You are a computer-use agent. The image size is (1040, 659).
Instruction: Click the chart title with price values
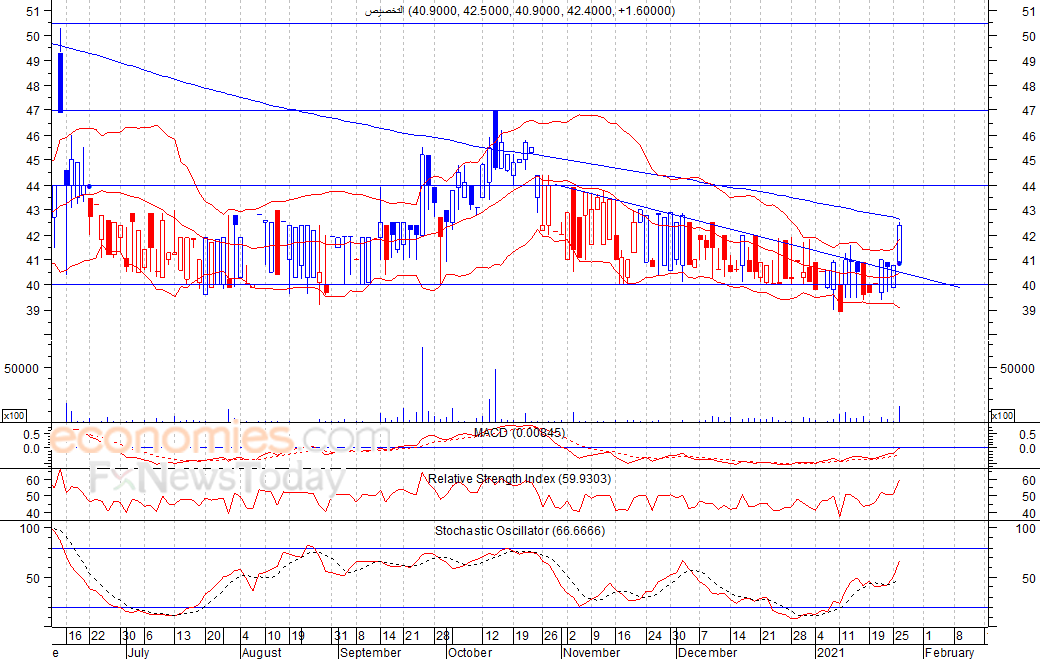pos(517,11)
